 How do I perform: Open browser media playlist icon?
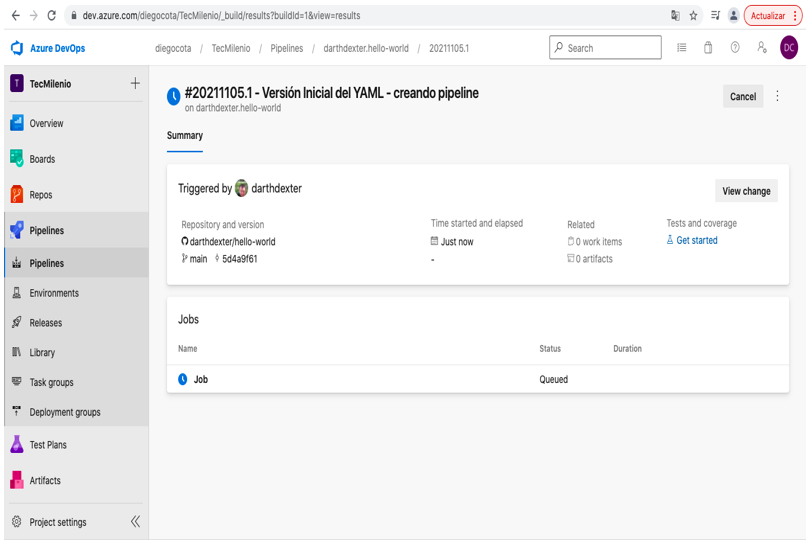click(715, 15)
